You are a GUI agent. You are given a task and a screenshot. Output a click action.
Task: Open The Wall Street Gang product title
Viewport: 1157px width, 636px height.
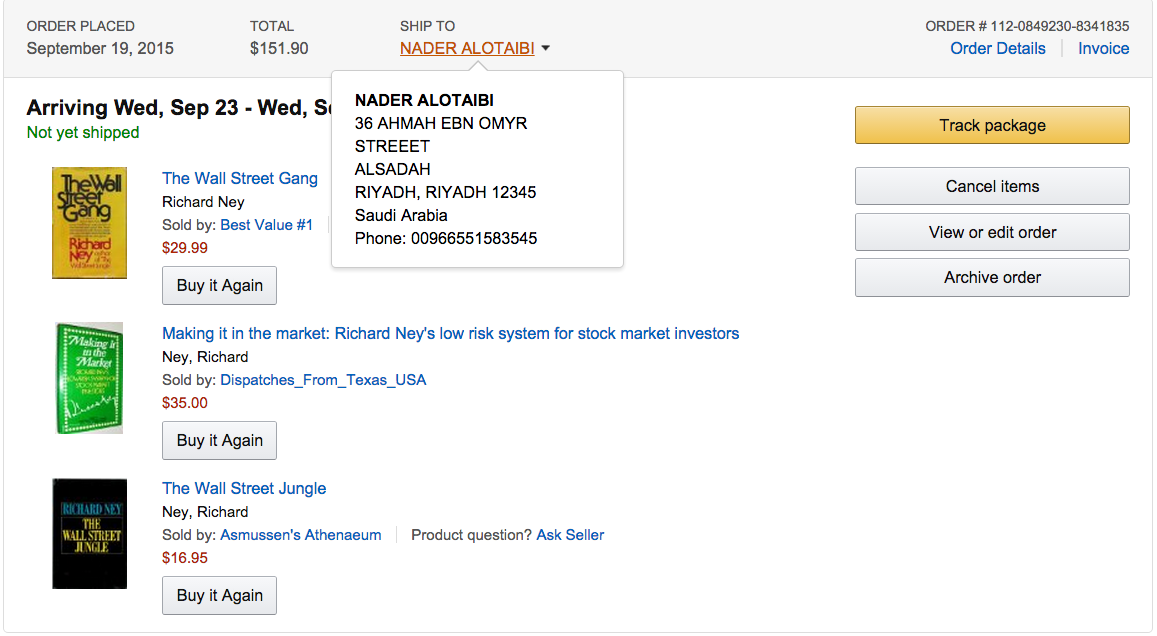[x=240, y=178]
